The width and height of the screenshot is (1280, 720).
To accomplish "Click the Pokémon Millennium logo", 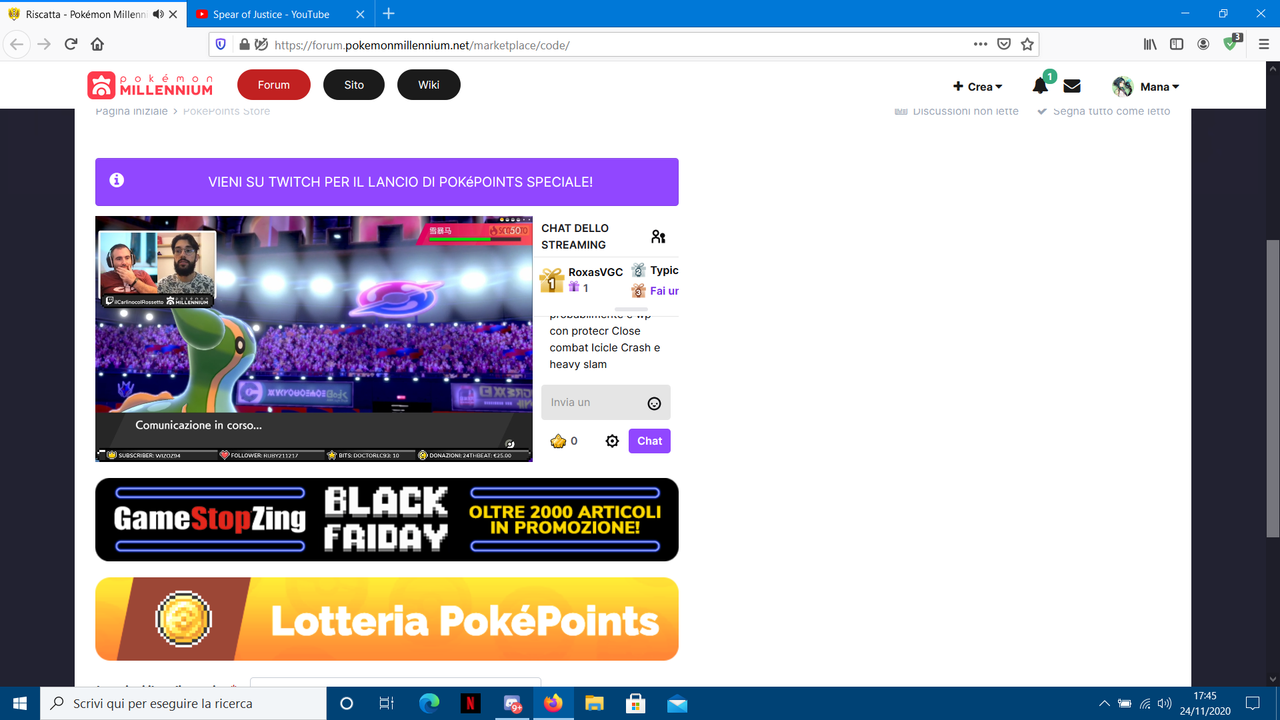I will pos(149,84).
